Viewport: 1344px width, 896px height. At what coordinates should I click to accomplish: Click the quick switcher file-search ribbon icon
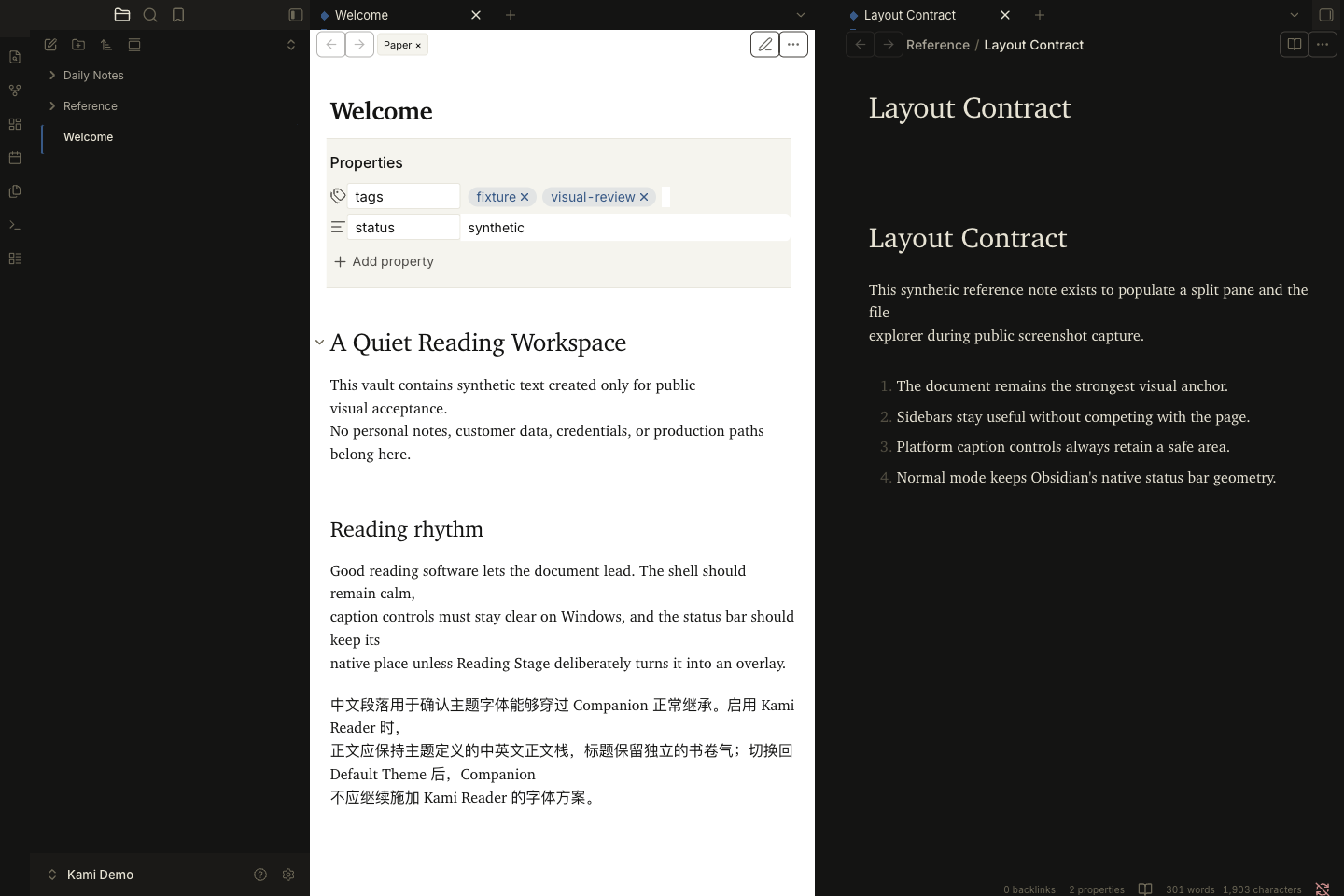[x=15, y=57]
